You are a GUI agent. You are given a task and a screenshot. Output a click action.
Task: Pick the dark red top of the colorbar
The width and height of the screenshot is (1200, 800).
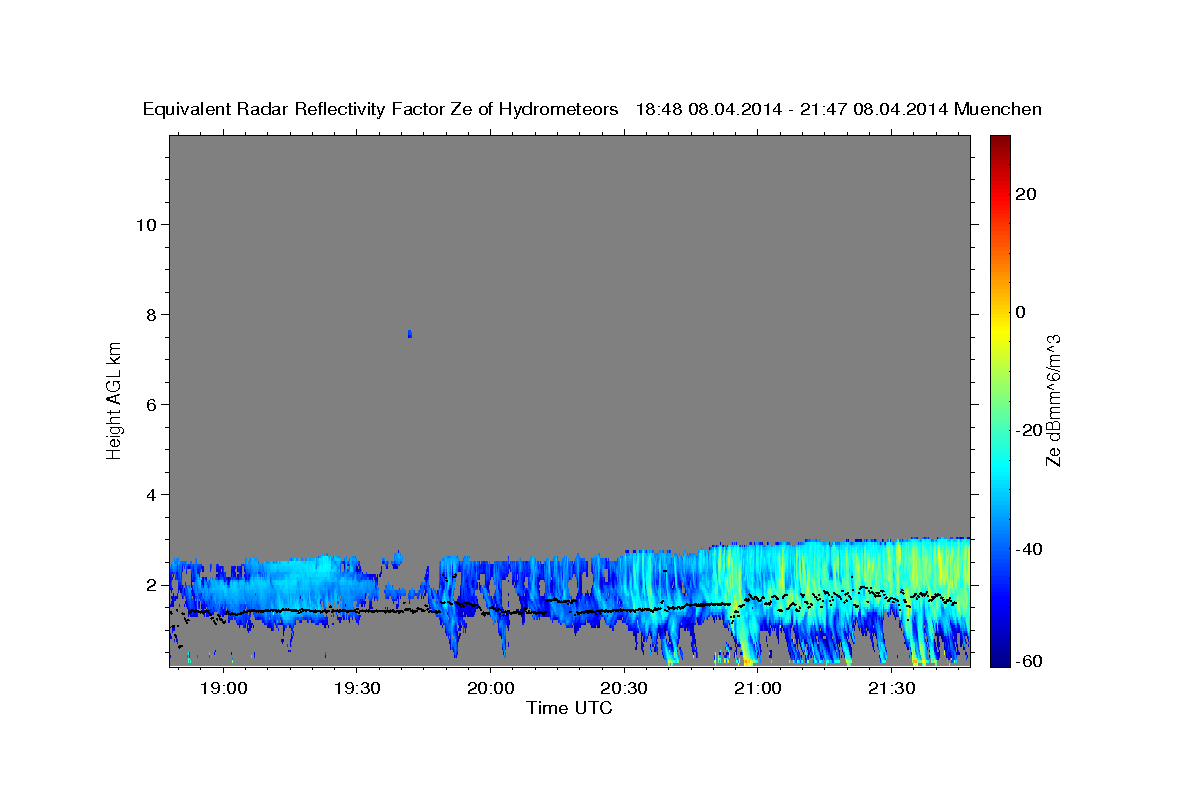point(998,142)
